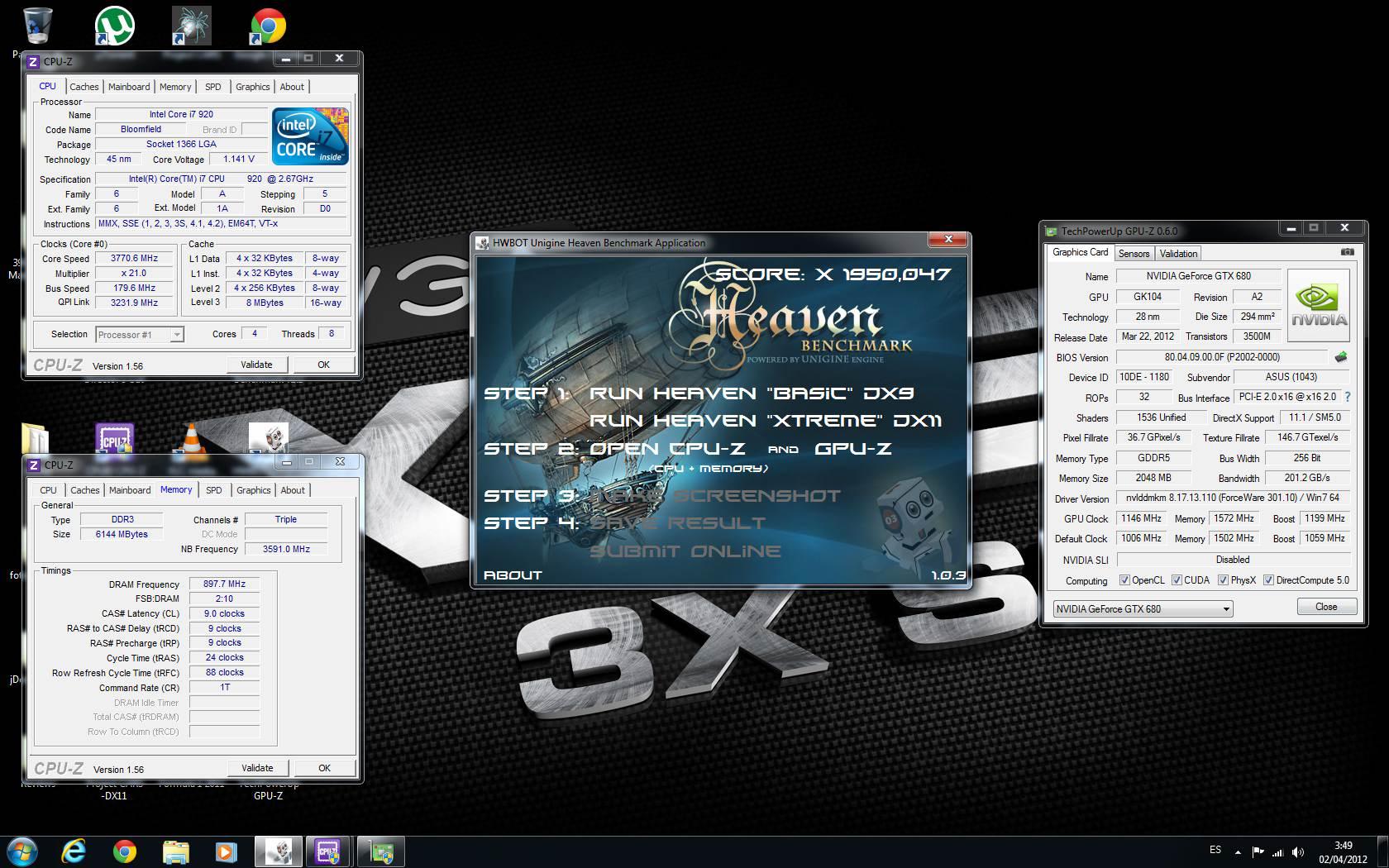Click the GPU Name field in GPU-Z
The height and width of the screenshot is (868, 1389).
click(x=1198, y=276)
